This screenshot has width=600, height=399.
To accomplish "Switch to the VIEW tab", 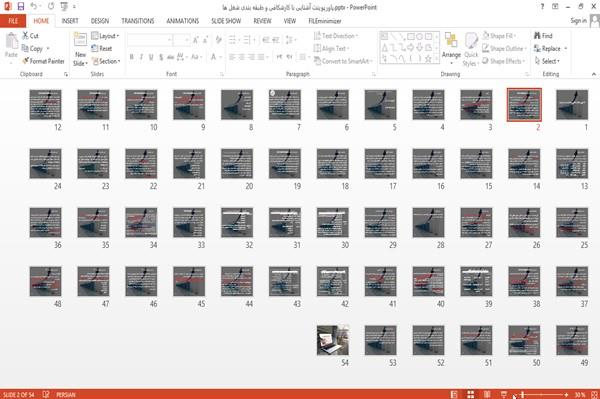I will click(x=290, y=21).
